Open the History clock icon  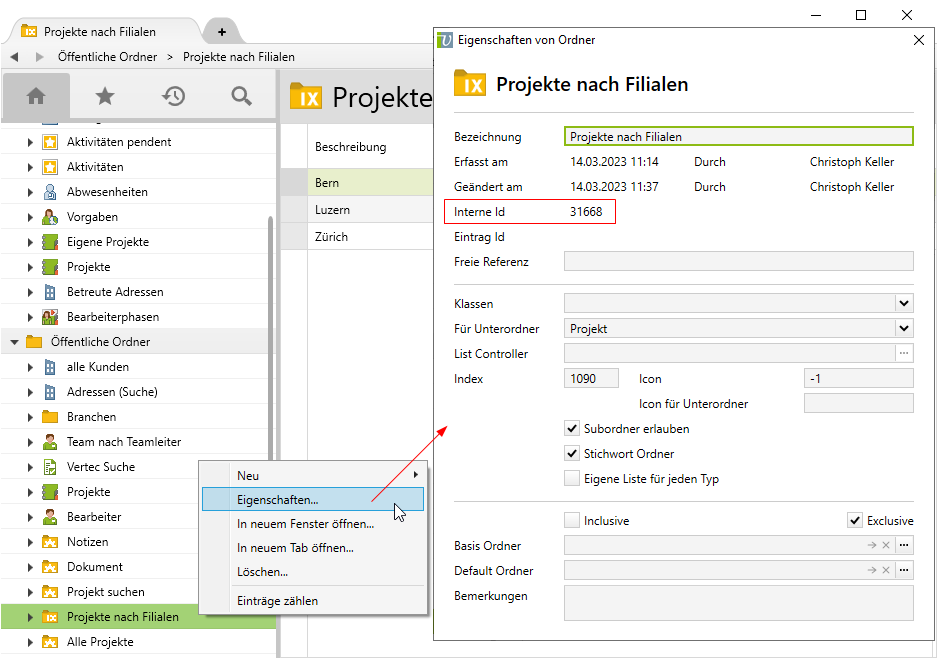(x=174, y=96)
